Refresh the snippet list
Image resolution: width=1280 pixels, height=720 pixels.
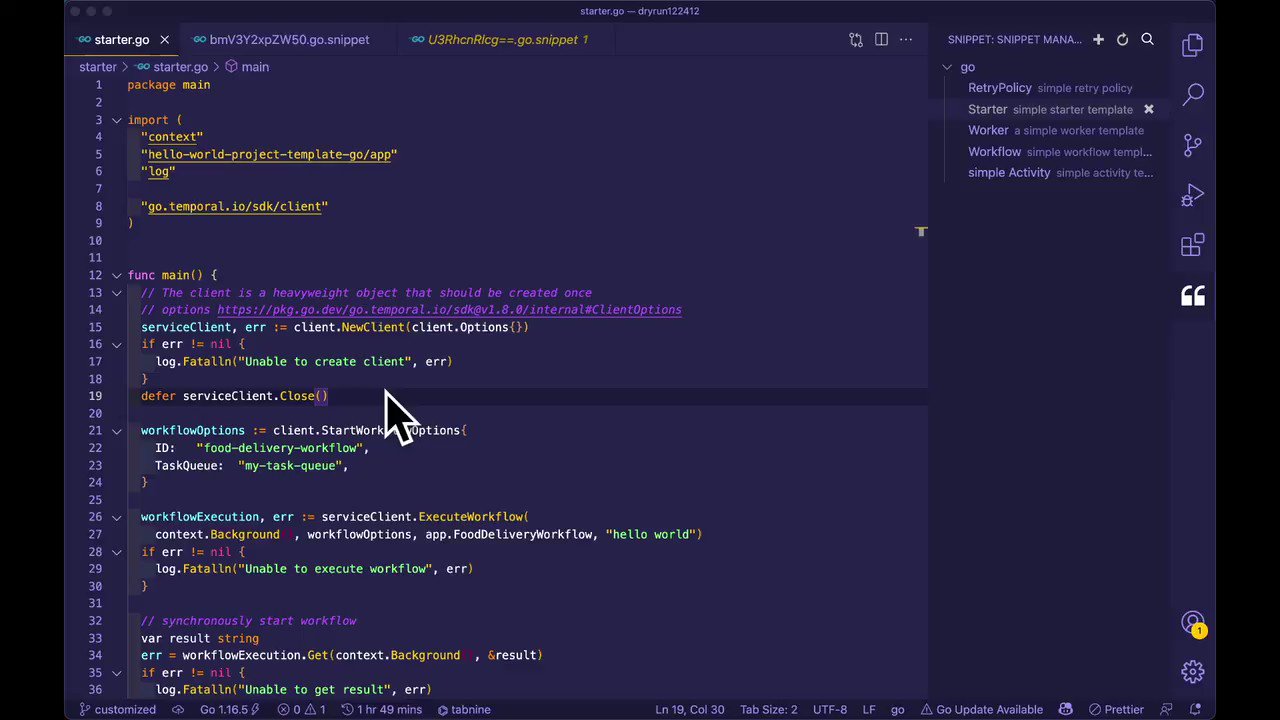click(1122, 39)
